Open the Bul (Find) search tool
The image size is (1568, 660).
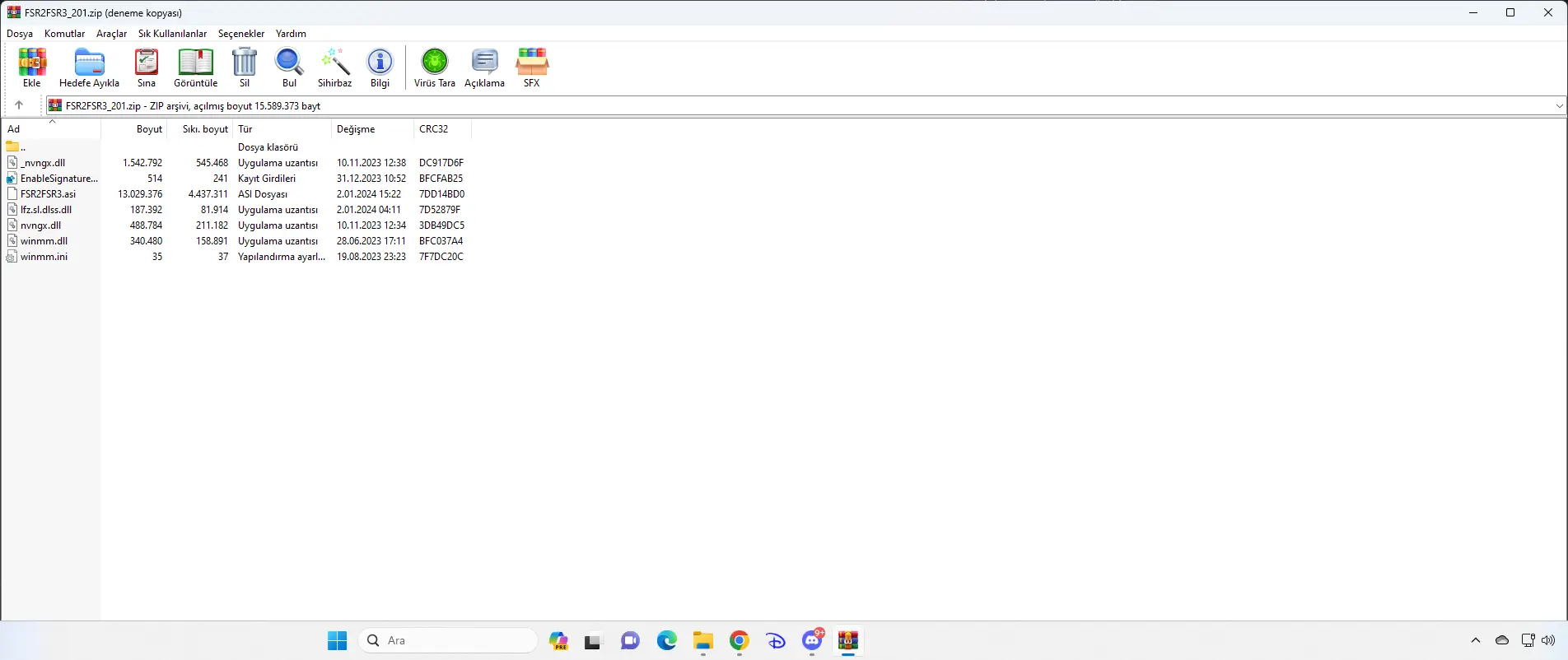tap(289, 67)
